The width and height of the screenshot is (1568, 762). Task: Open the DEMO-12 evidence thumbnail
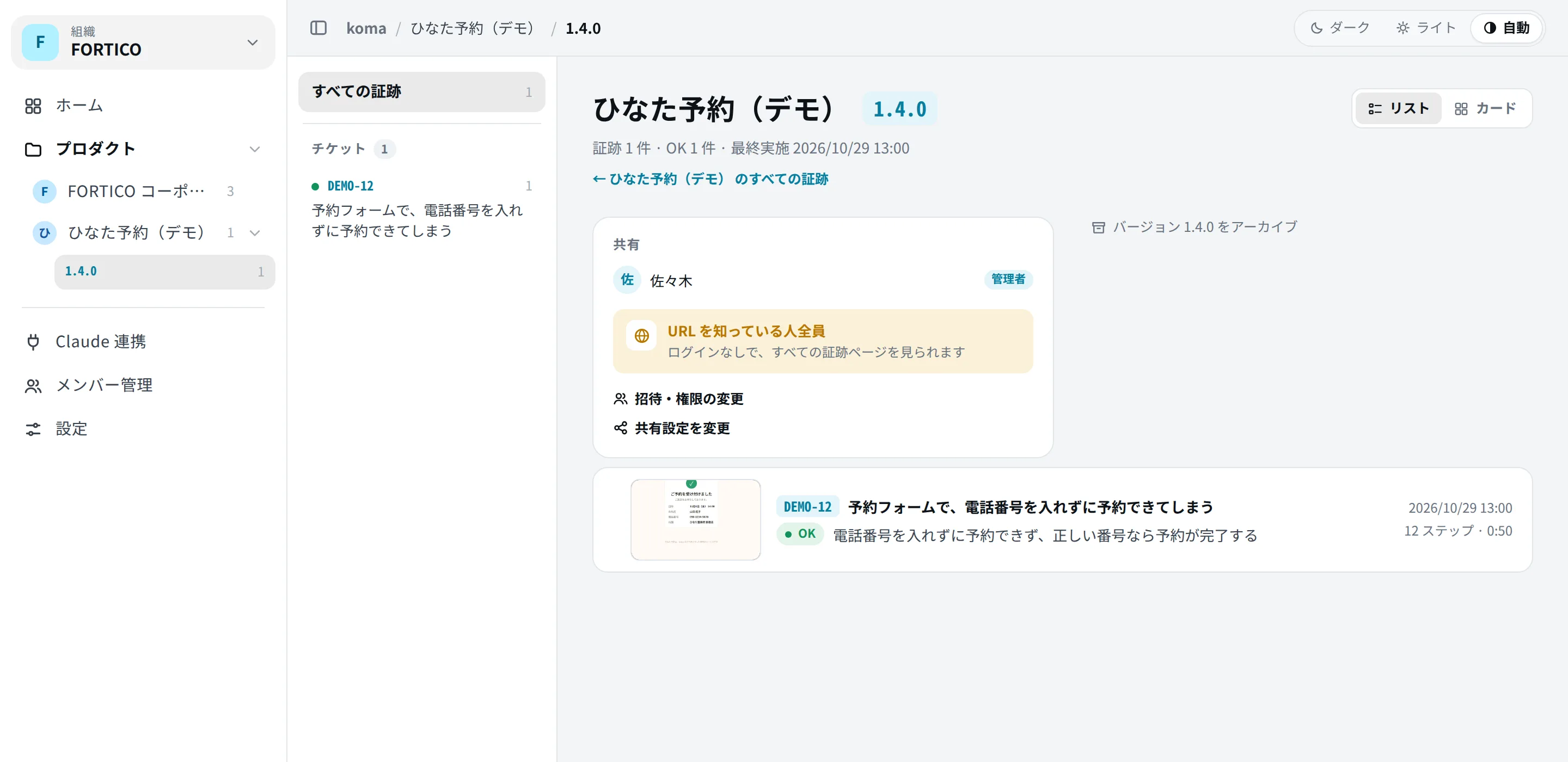[x=695, y=519]
